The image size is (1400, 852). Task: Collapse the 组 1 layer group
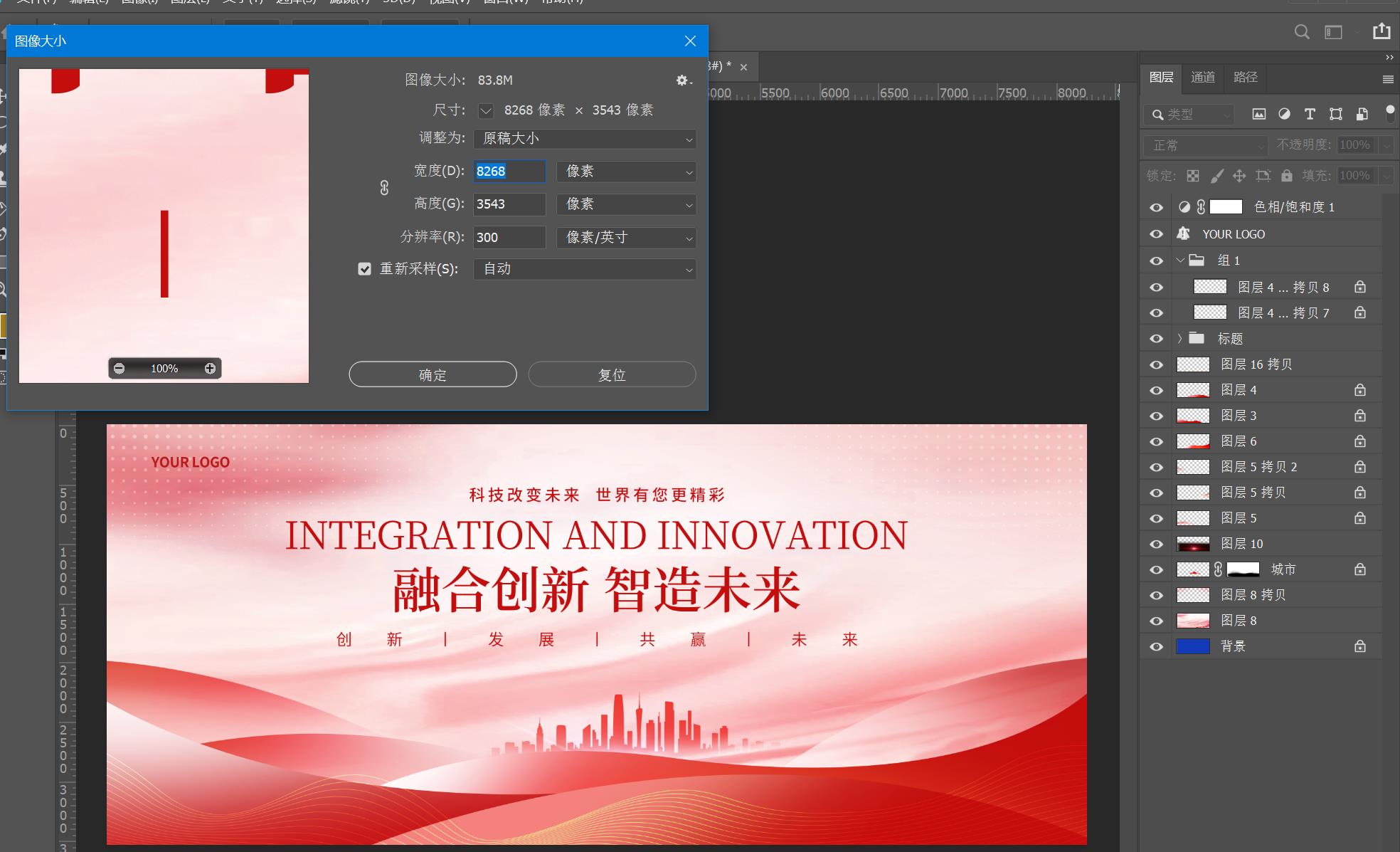[x=1180, y=261]
